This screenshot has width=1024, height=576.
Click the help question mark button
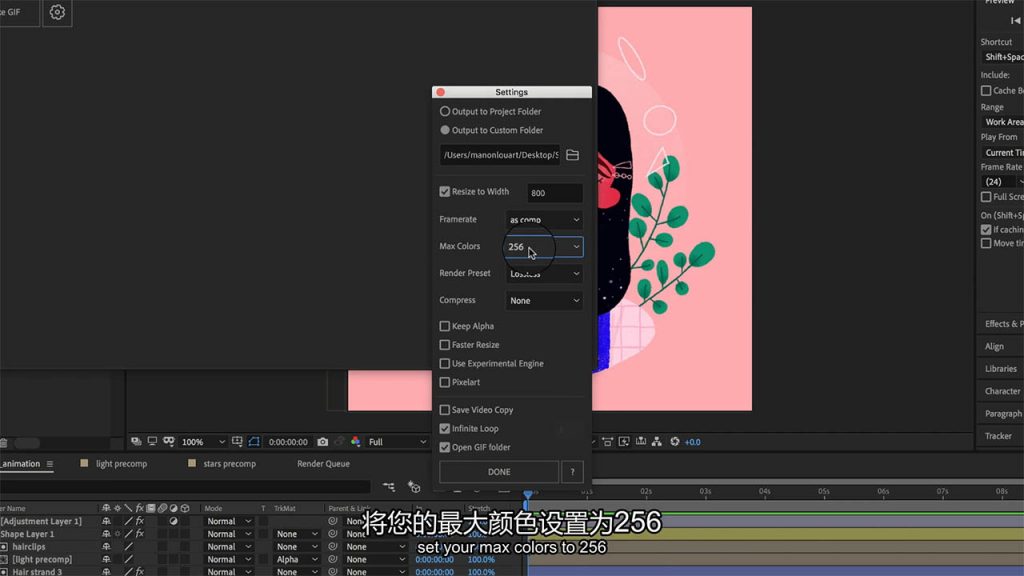(572, 472)
